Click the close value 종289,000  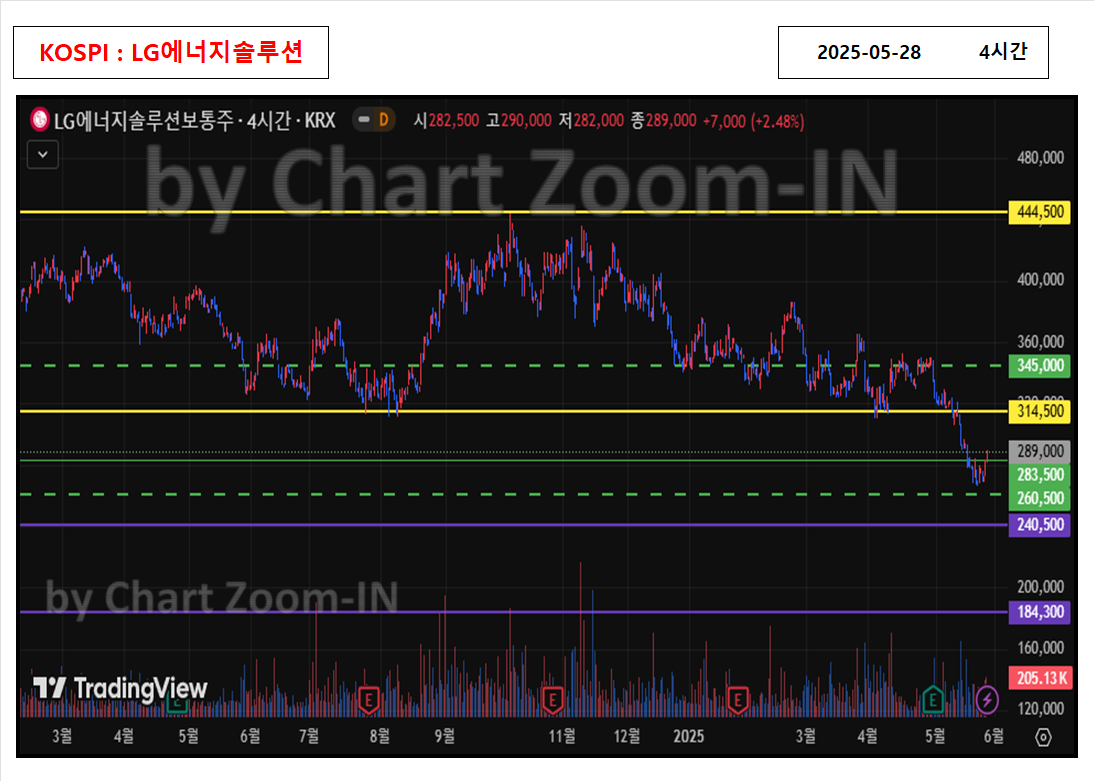pyautogui.click(x=664, y=121)
